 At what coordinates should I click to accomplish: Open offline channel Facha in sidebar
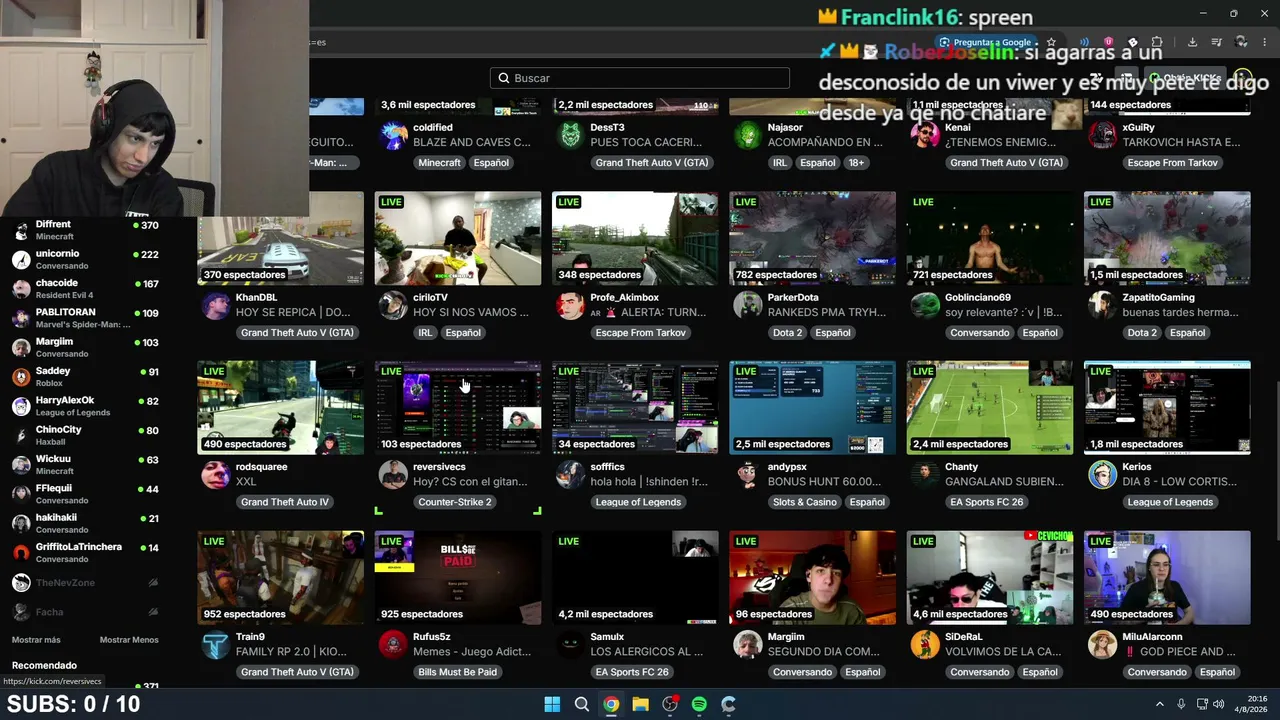[85, 612]
